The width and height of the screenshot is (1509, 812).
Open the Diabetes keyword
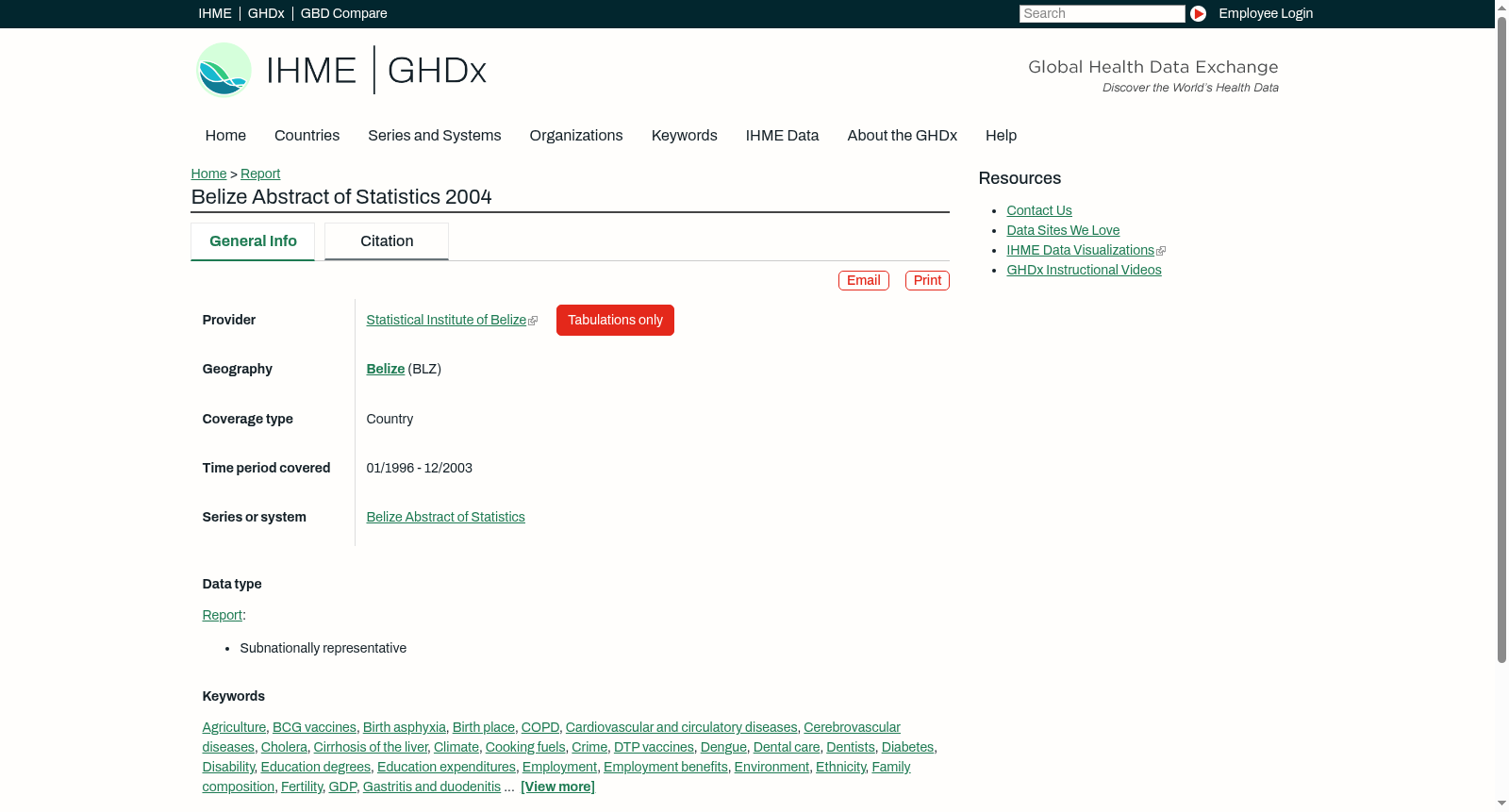(x=907, y=747)
